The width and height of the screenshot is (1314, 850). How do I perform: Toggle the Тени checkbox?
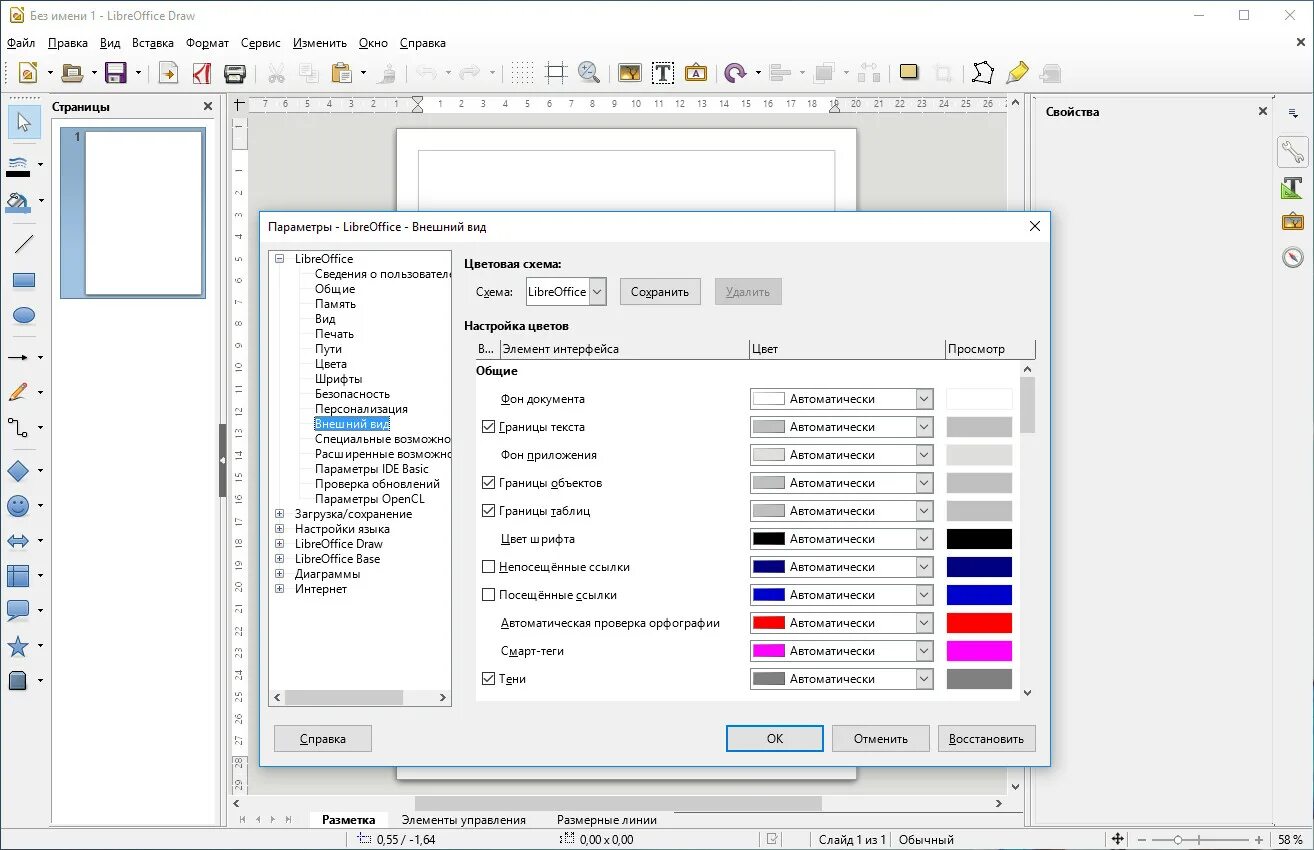(488, 679)
